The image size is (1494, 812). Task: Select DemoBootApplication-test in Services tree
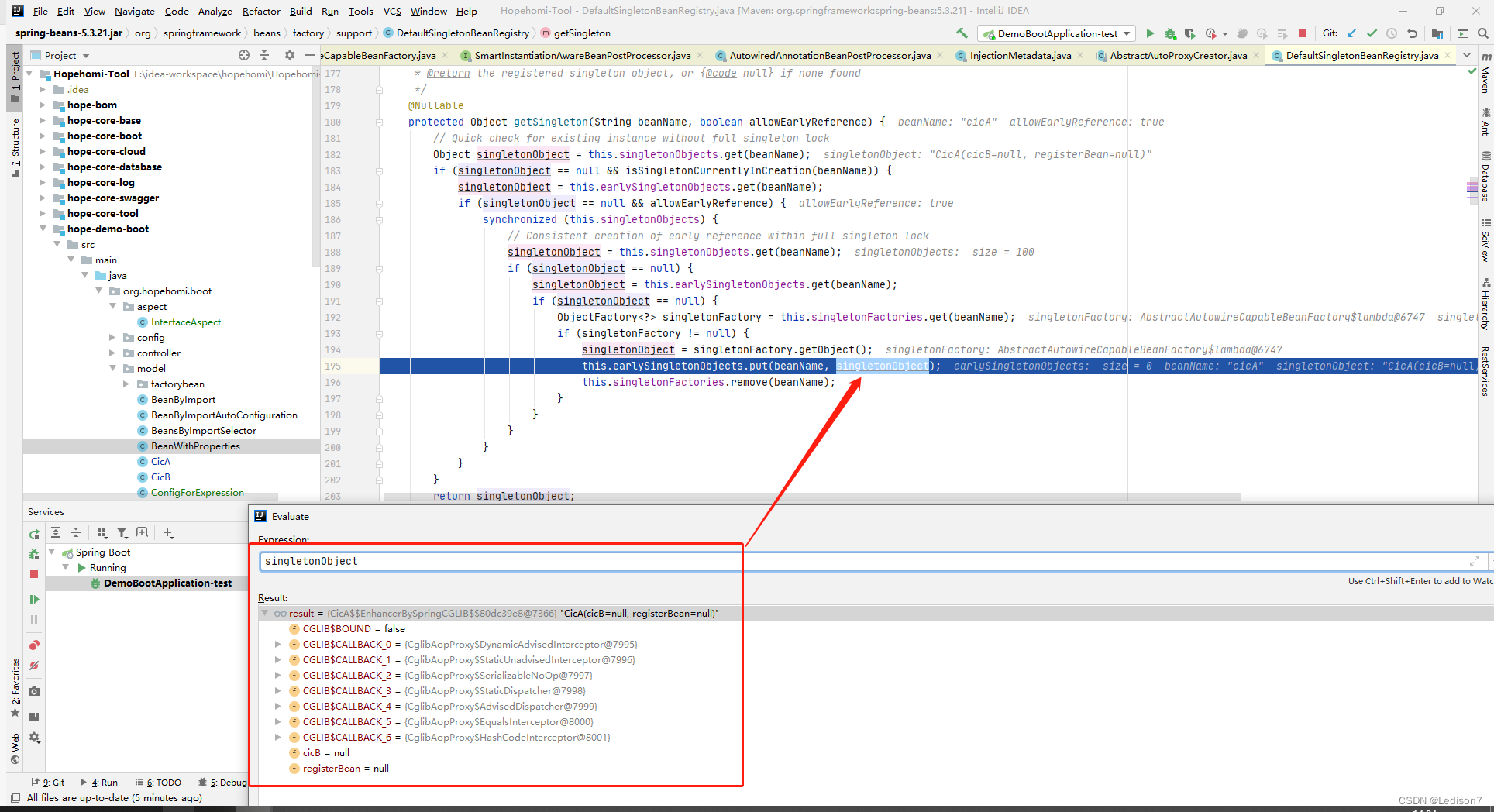pos(167,583)
